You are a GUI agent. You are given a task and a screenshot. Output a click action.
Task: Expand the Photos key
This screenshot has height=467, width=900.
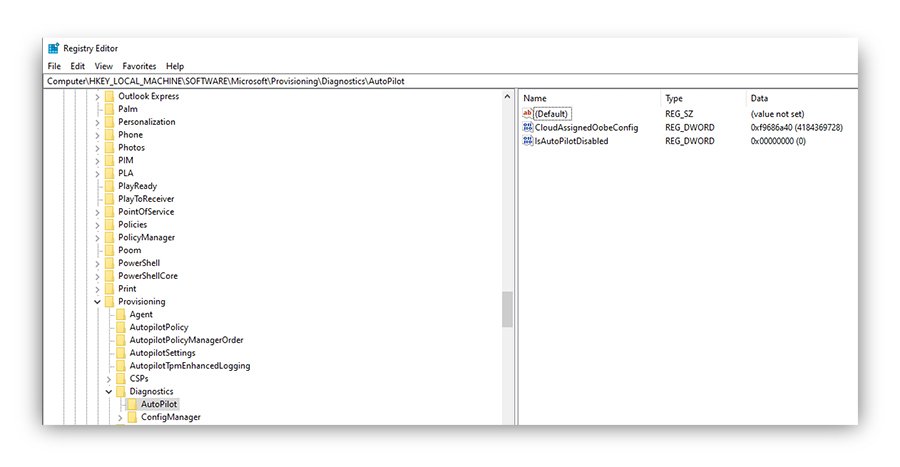97,148
